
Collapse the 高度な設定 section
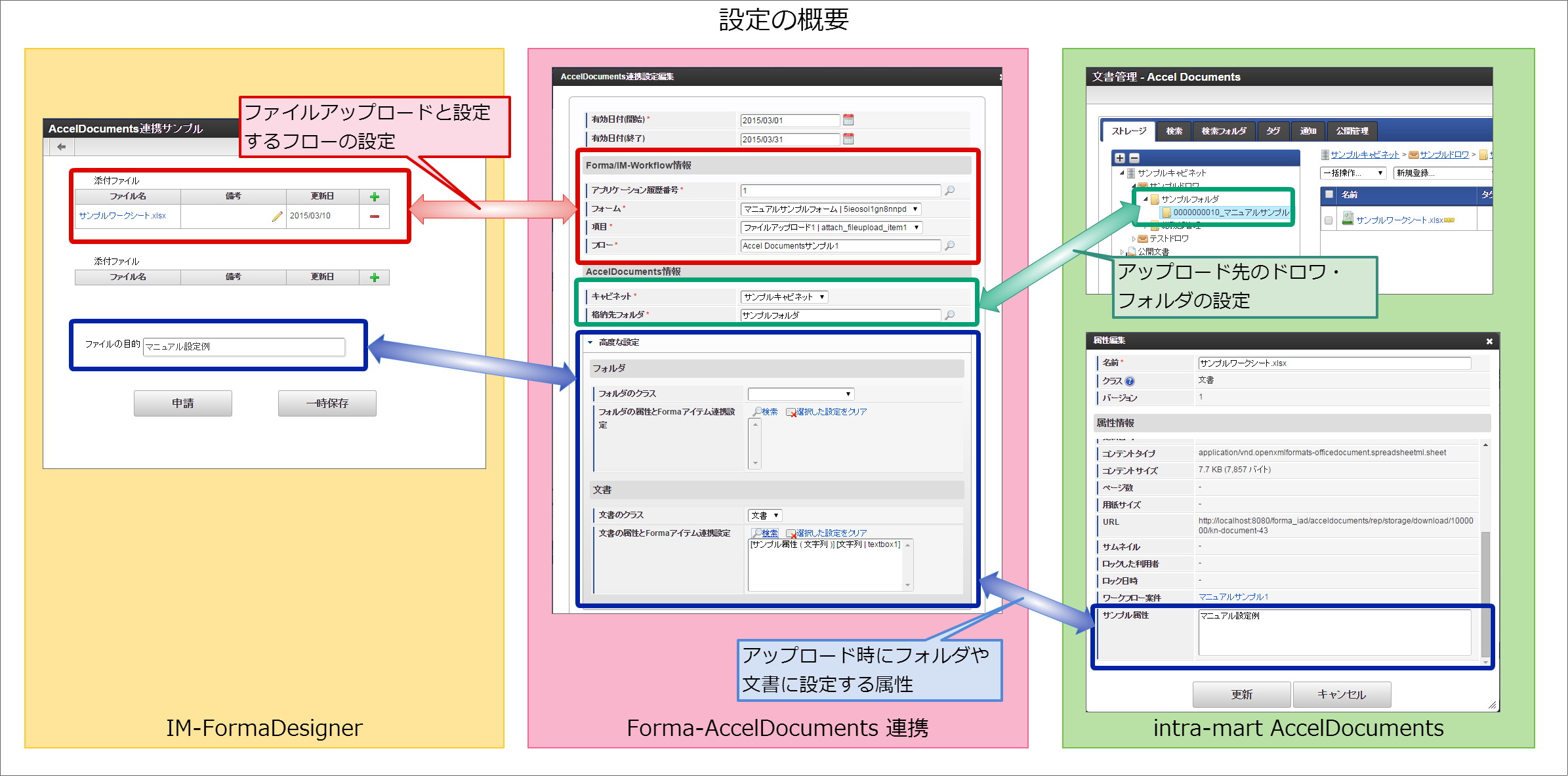tap(590, 342)
